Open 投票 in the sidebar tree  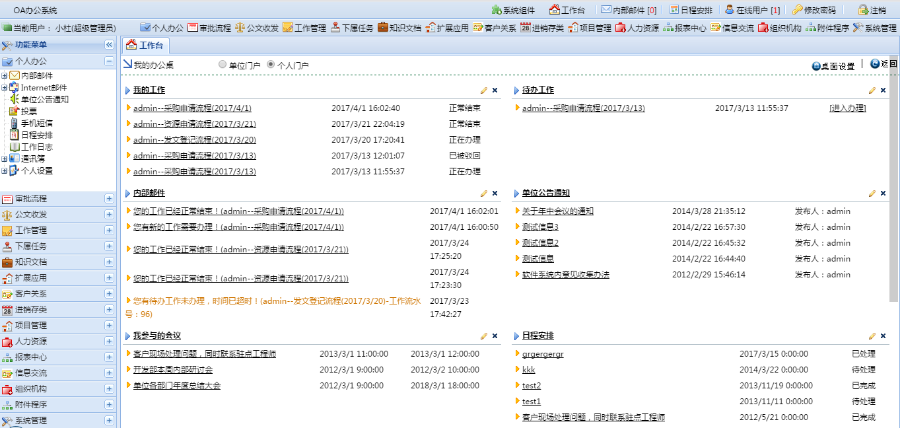[x=29, y=111]
